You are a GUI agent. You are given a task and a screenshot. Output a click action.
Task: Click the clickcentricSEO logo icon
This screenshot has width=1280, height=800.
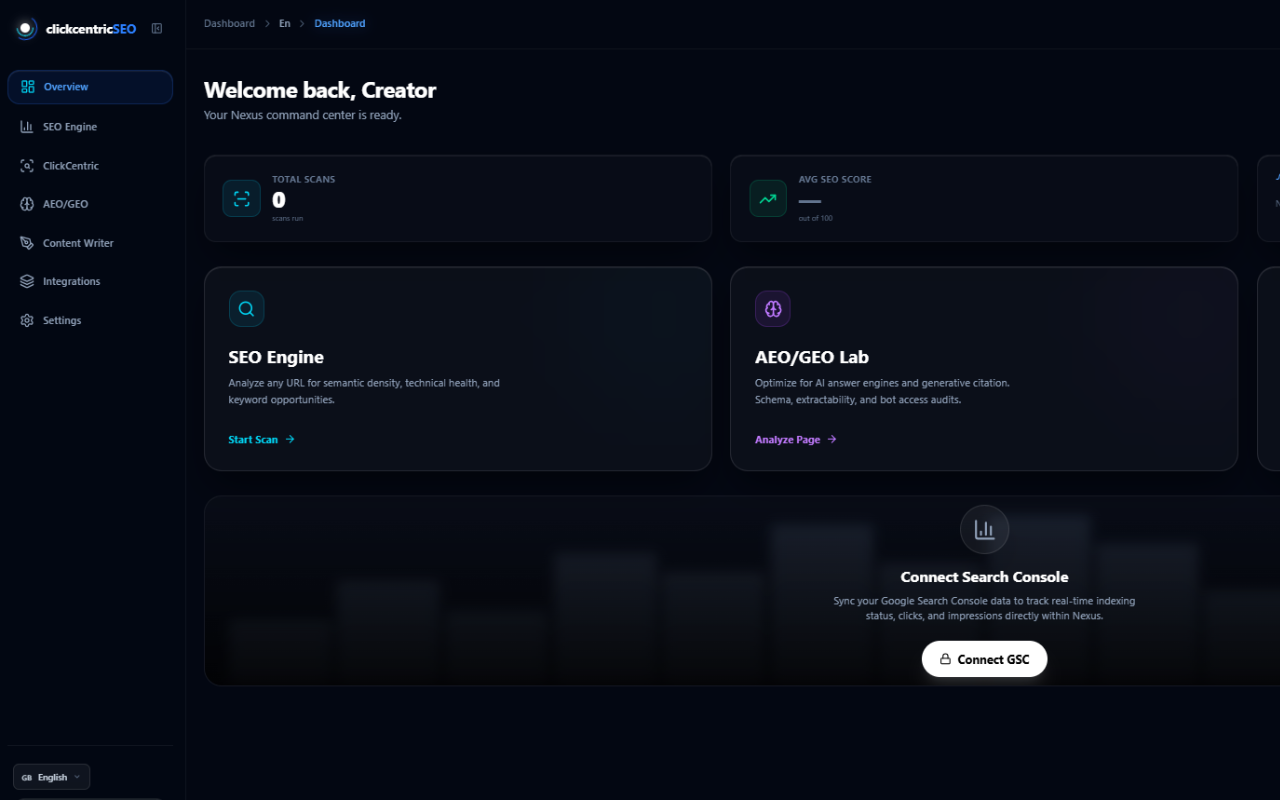coord(27,29)
